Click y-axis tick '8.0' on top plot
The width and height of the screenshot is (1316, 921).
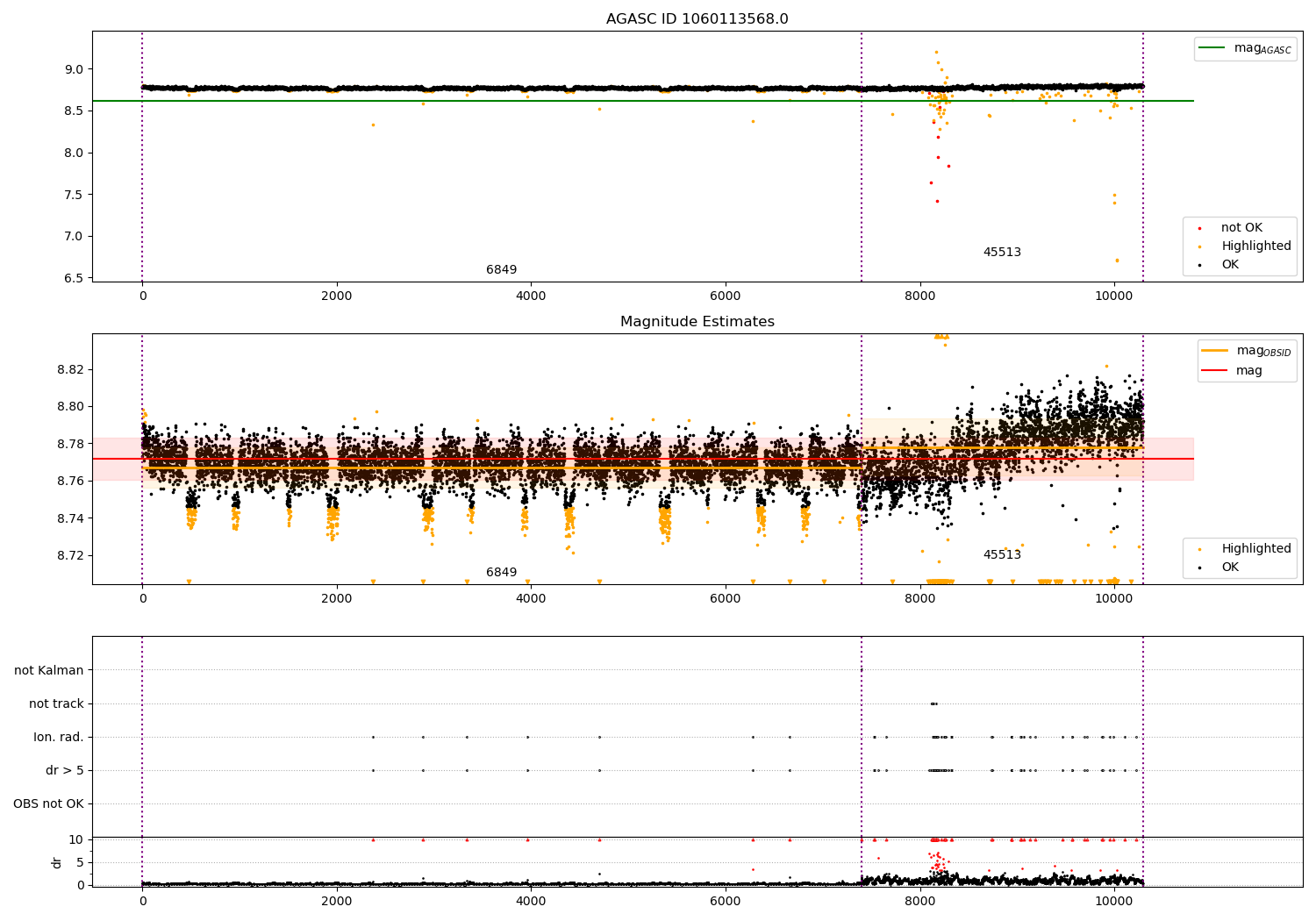pyautogui.click(x=74, y=153)
